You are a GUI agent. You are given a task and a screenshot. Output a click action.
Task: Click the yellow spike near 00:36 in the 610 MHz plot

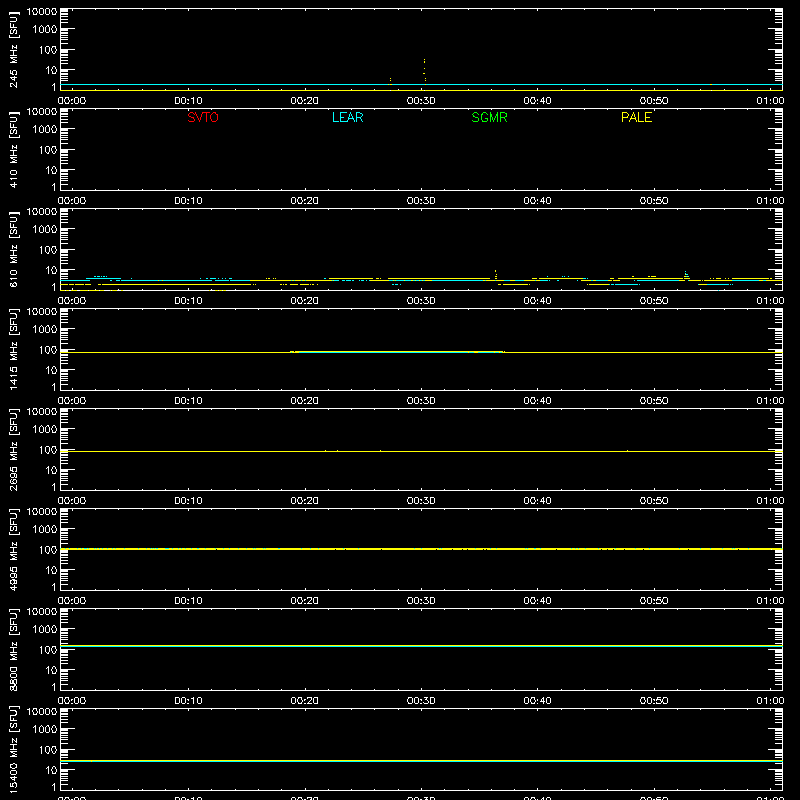coord(495,274)
